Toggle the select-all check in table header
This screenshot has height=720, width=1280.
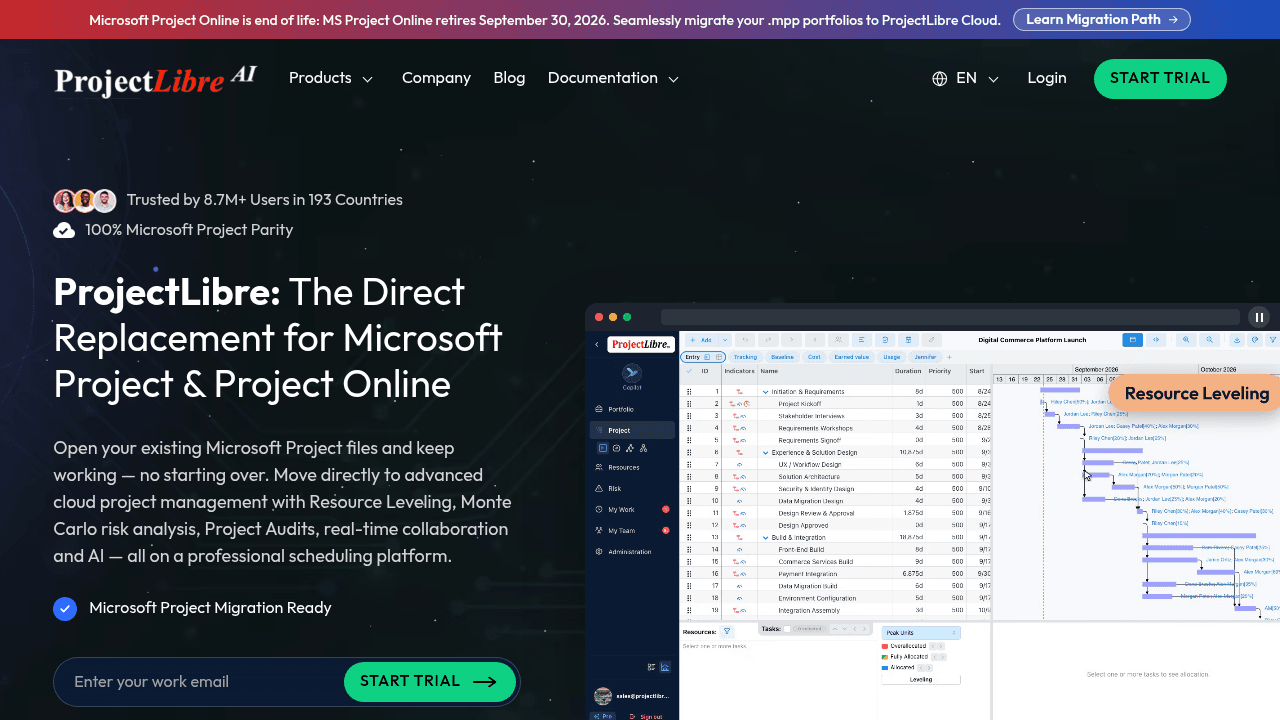click(688, 371)
